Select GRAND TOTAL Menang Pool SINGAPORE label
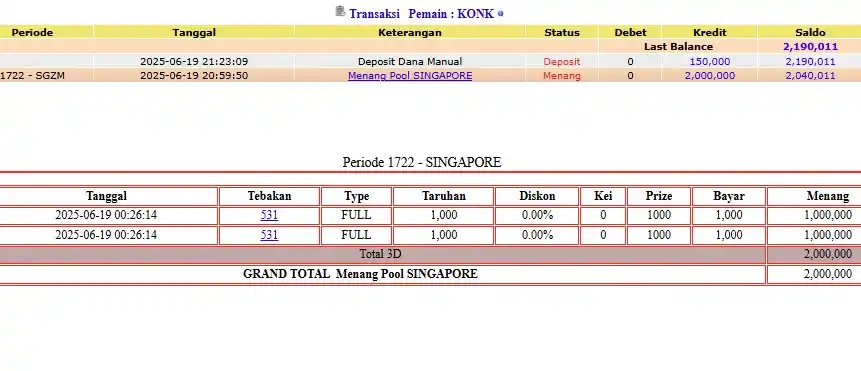 (360, 274)
